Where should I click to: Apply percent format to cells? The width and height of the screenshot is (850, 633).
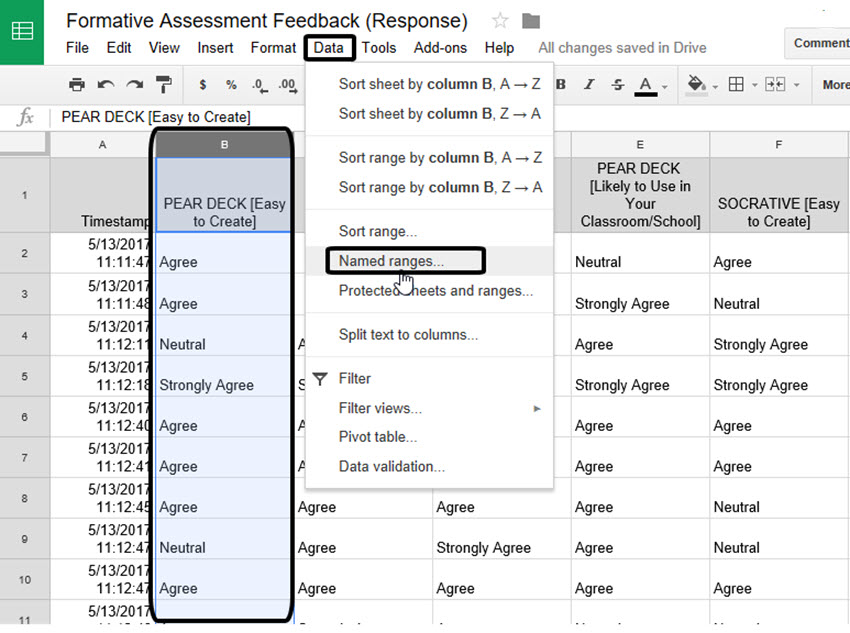point(231,85)
